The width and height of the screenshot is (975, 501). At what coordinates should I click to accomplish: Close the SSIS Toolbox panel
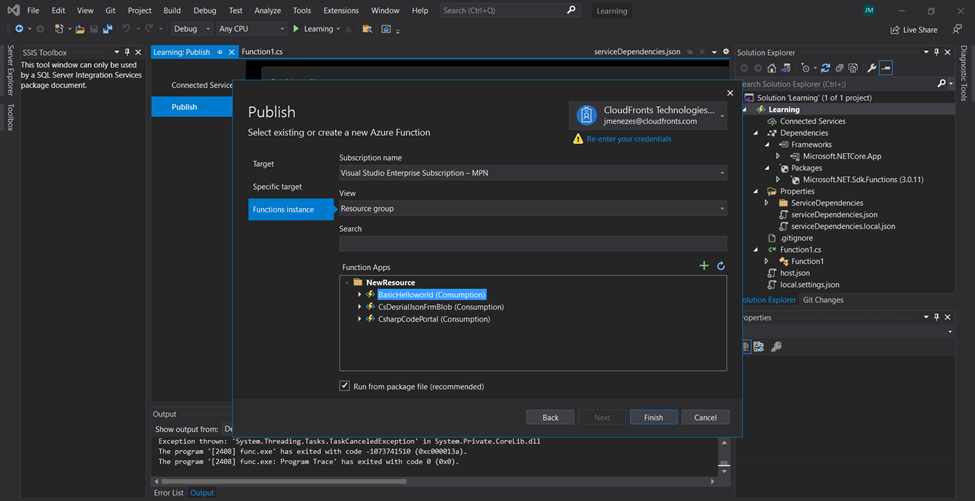(x=138, y=53)
